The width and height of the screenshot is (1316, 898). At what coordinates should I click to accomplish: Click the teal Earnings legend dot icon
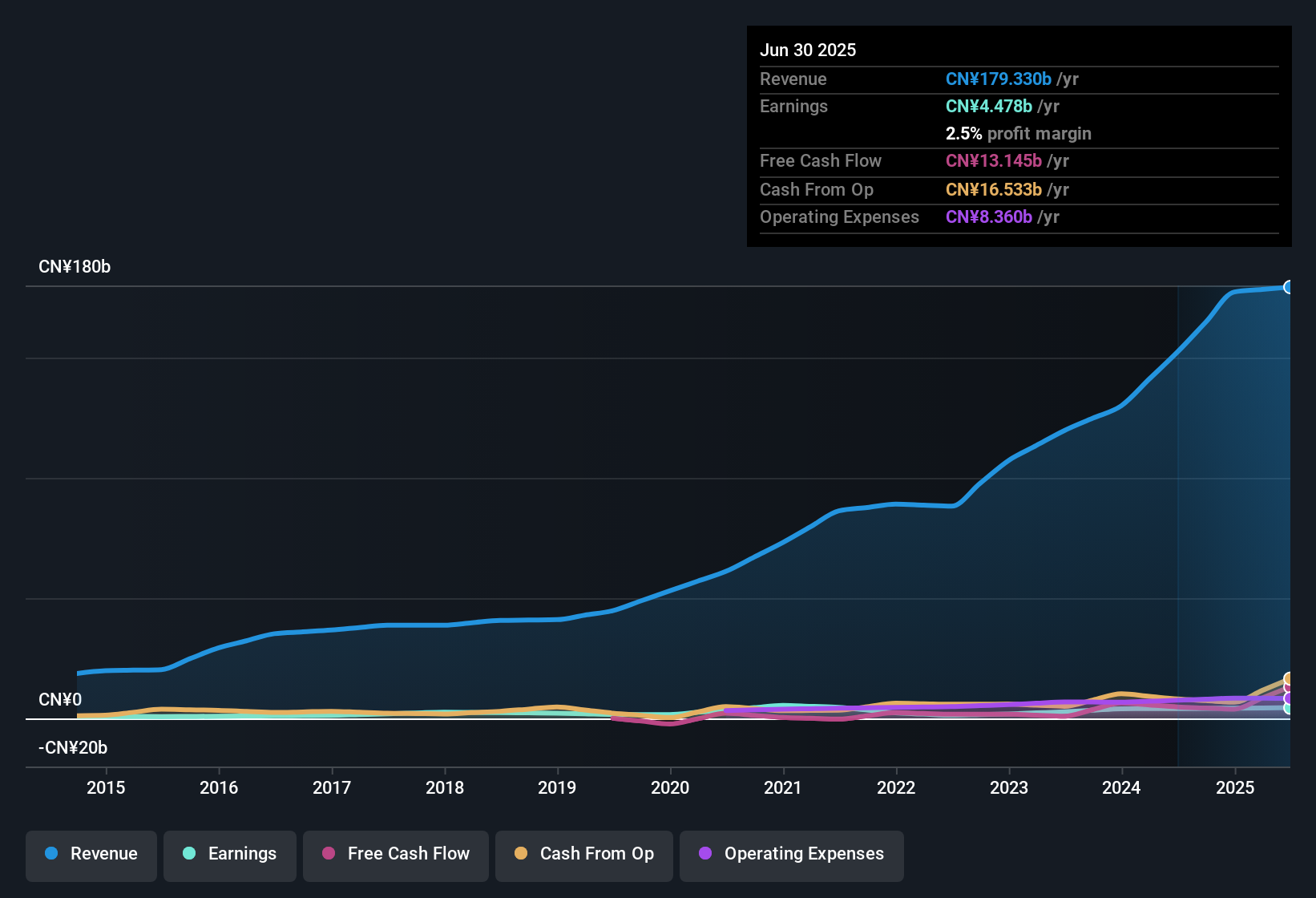click(x=189, y=854)
